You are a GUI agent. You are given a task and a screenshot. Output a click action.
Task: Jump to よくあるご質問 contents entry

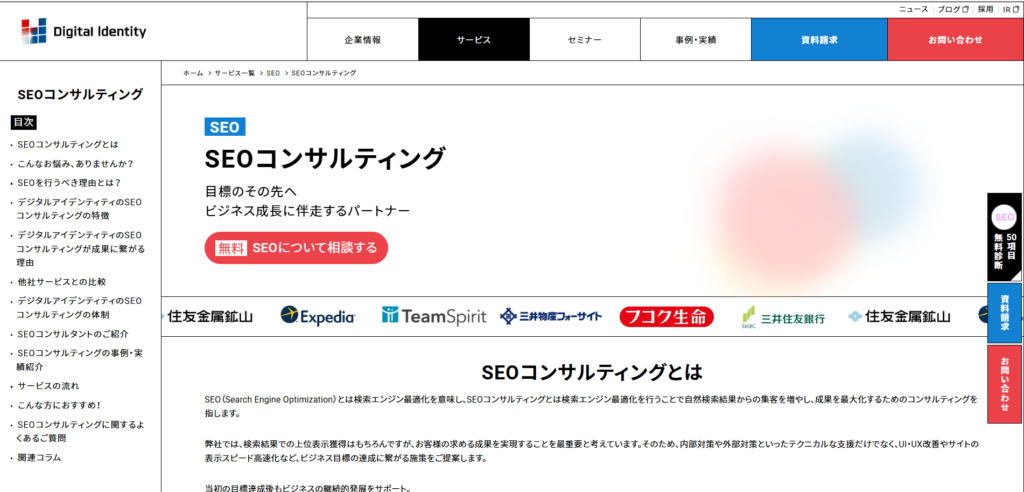click(81, 431)
